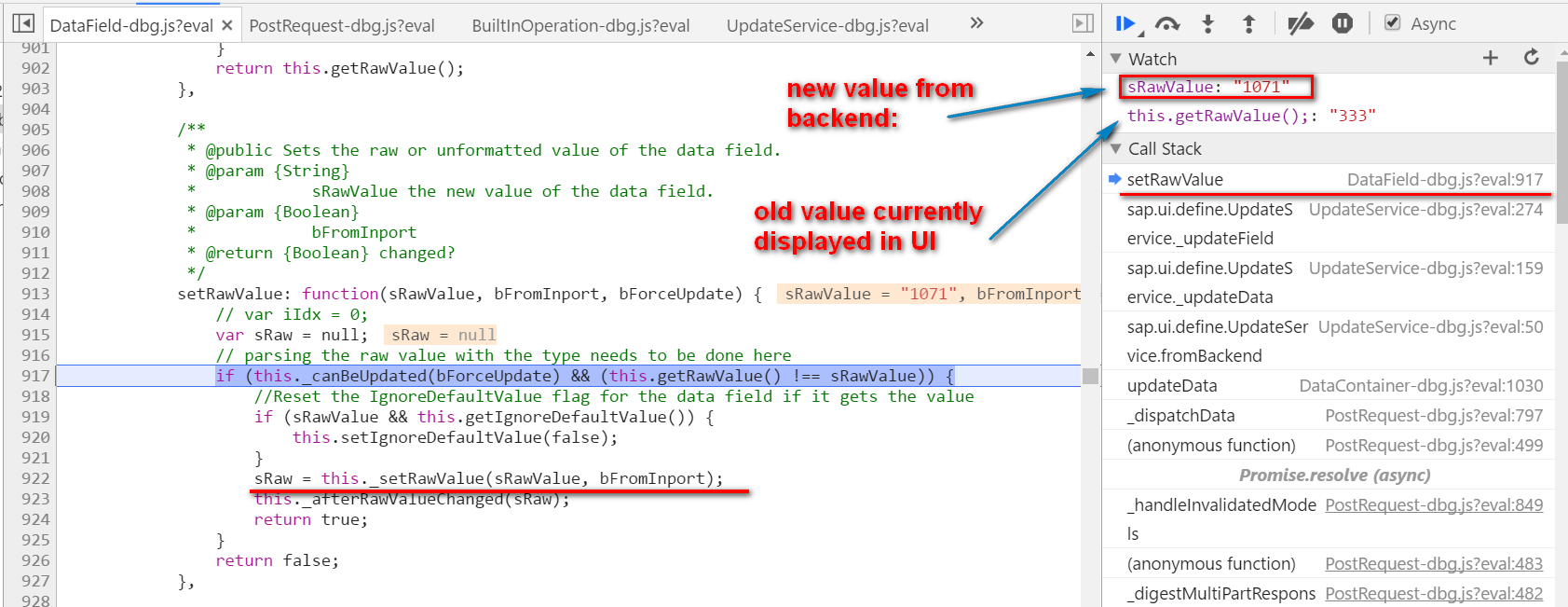Show more tabs via the double chevron
The height and width of the screenshot is (607, 1568).
976,23
